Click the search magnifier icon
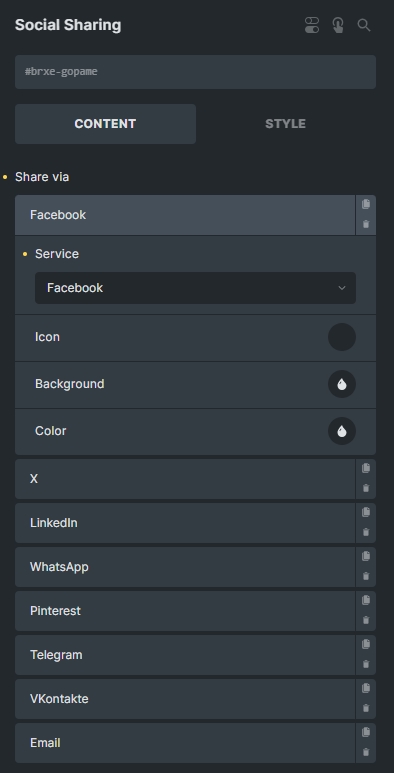394x773 pixels. 364,25
